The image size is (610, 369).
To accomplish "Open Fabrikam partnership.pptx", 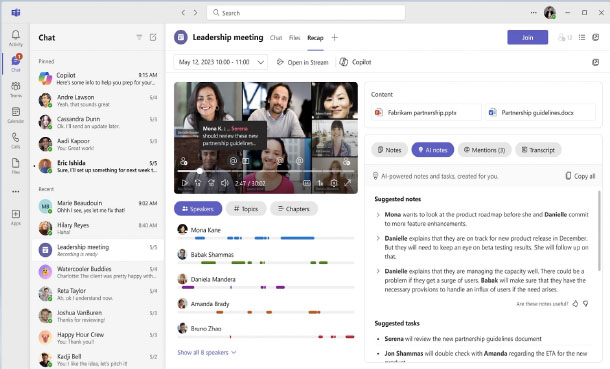I will 426,112.
